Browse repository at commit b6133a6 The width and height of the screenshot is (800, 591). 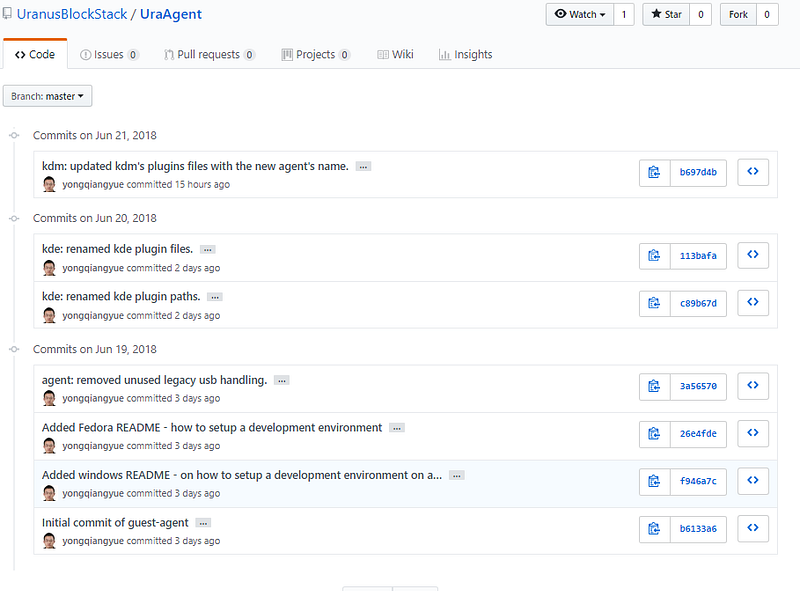point(753,528)
